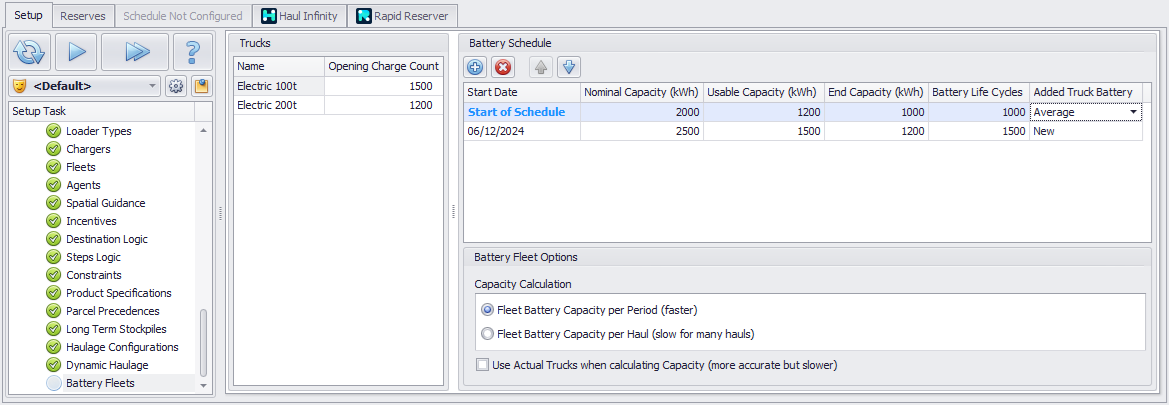Move schedule row down with blue arrow
This screenshot has width=1169, height=405.
click(569, 67)
